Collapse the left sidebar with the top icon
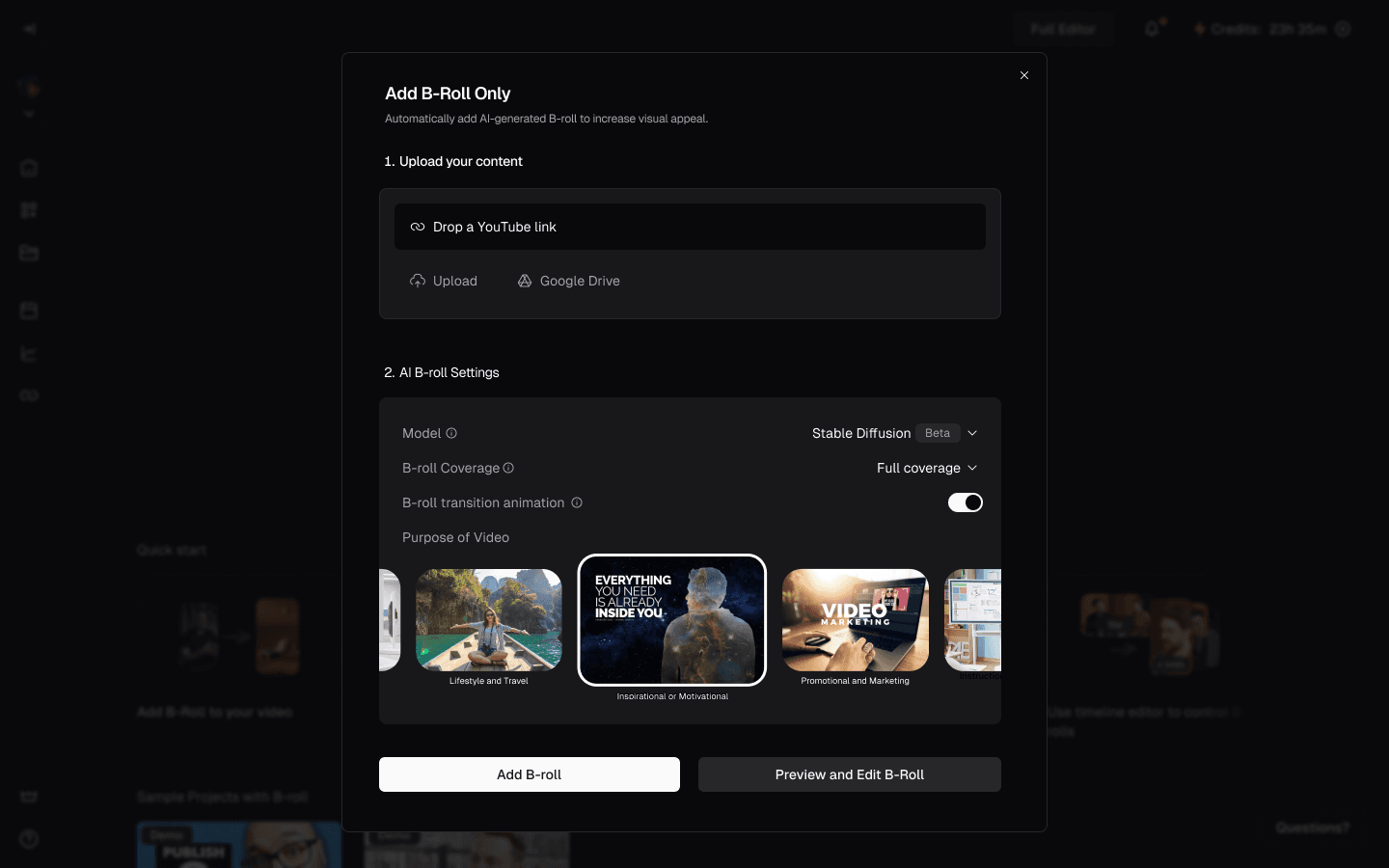The height and width of the screenshot is (868, 1389). [29, 29]
